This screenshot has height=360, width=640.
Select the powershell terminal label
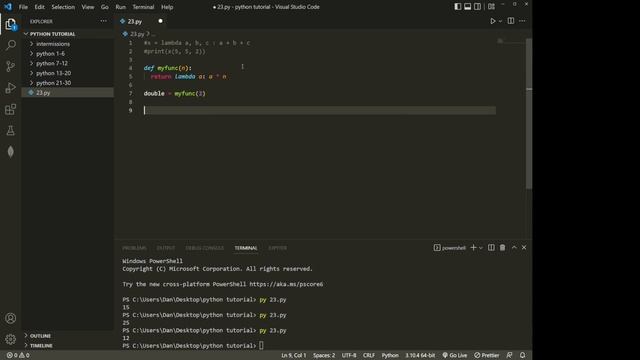450,248
